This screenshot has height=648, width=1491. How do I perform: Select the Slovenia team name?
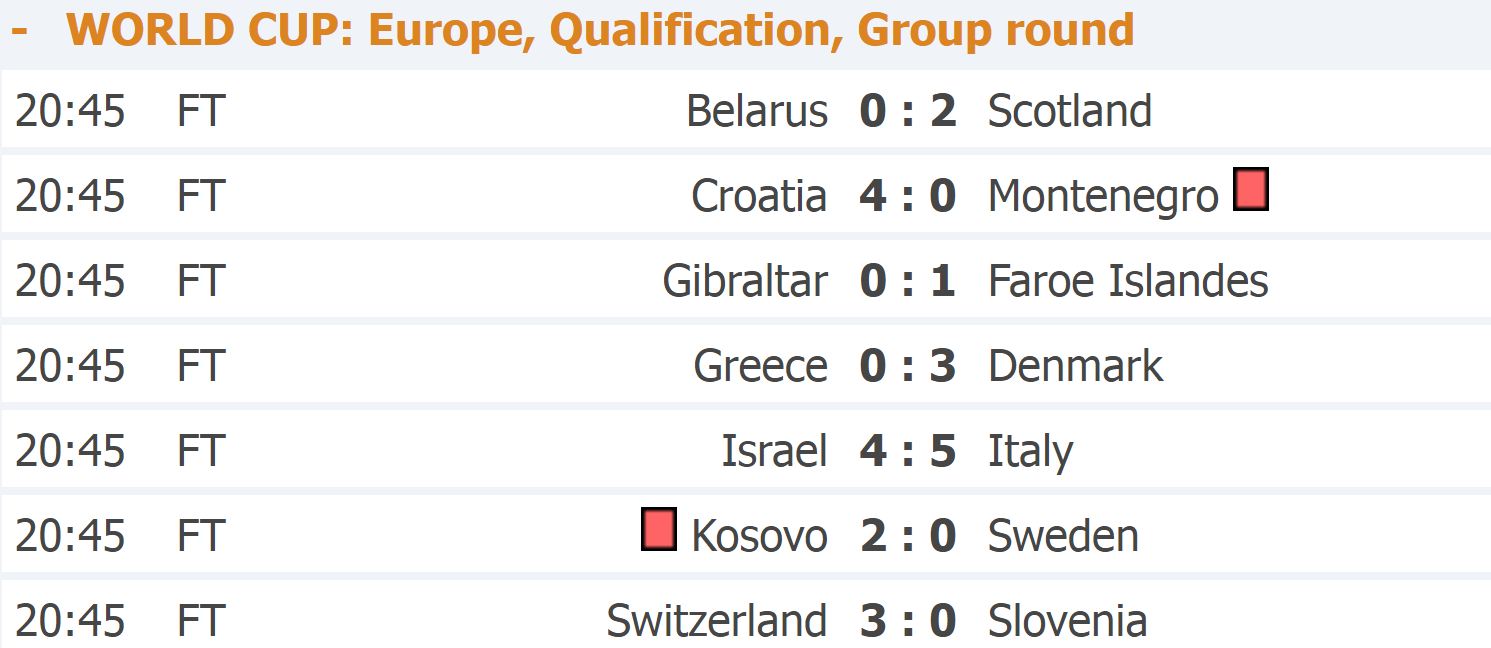(1067, 621)
